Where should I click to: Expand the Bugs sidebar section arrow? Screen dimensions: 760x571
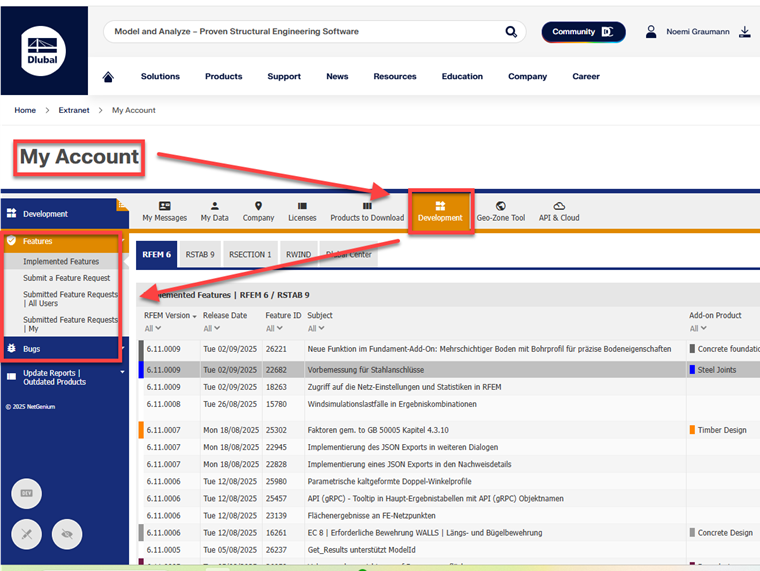click(x=123, y=348)
